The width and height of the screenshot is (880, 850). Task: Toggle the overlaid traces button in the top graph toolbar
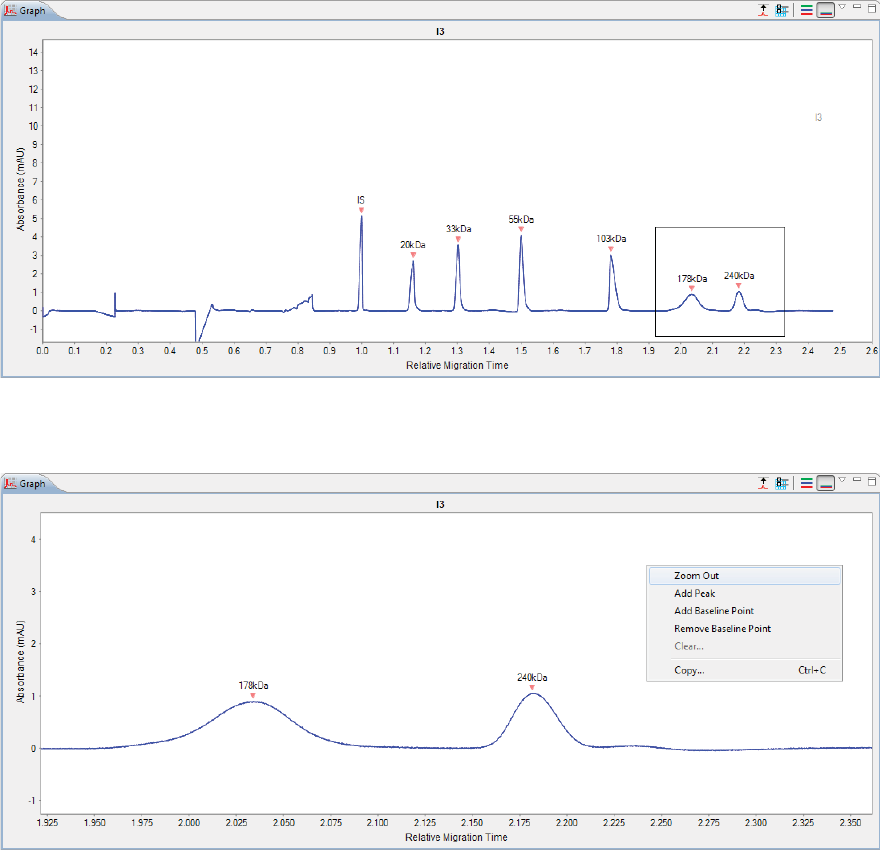[x=825, y=10]
